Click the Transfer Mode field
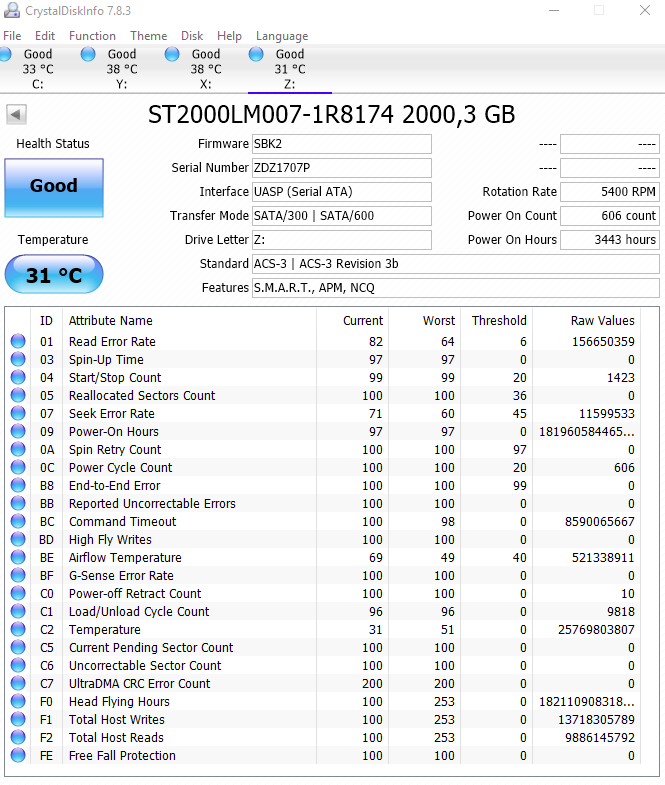Viewport: 665px width, 785px height. click(x=342, y=216)
